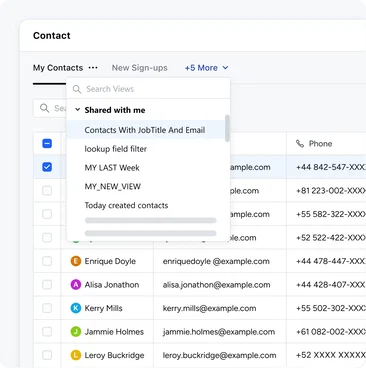Check the row with phone +52 522-422
366x368 pixels.
pyautogui.click(x=47, y=238)
